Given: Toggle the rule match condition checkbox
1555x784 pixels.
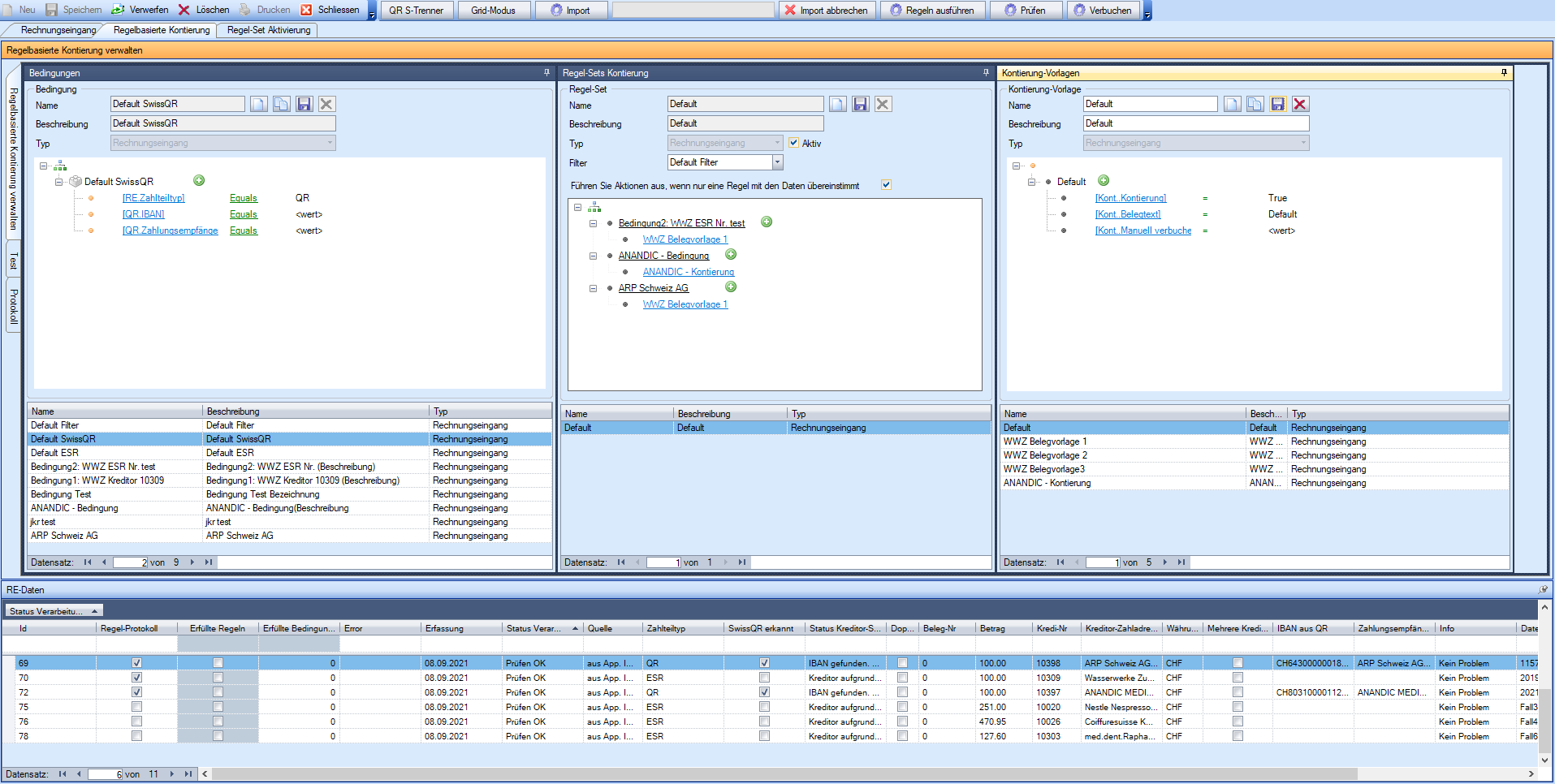Looking at the screenshot, I should [887, 185].
